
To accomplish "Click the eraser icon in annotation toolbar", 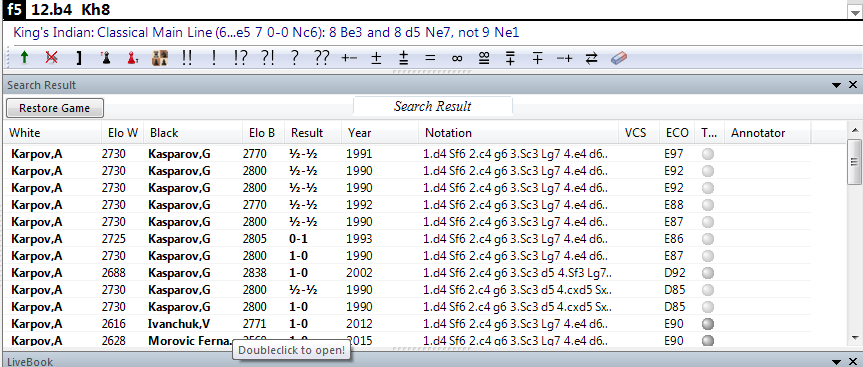I will (x=619, y=58).
